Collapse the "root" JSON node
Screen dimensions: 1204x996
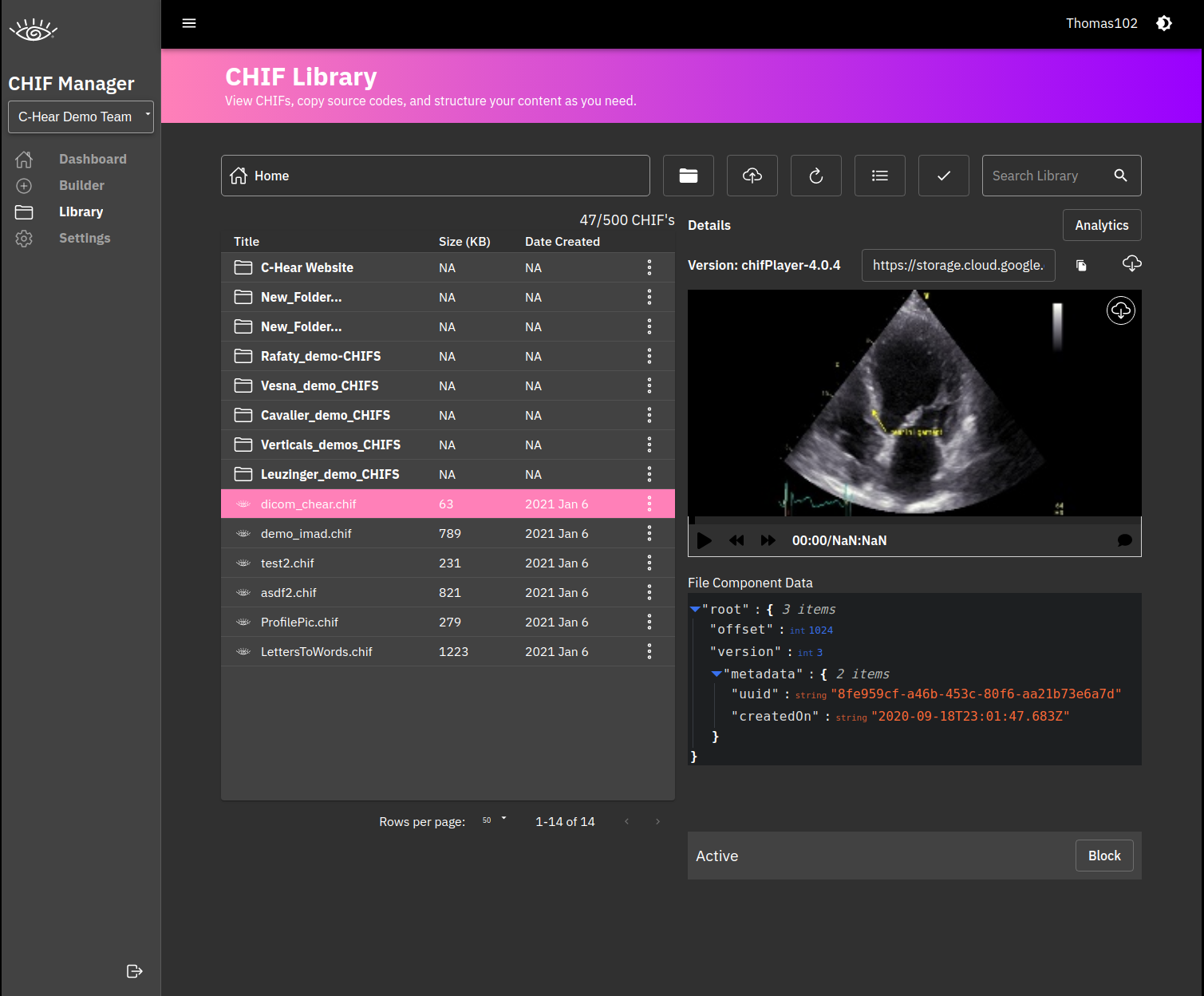[x=695, y=609]
